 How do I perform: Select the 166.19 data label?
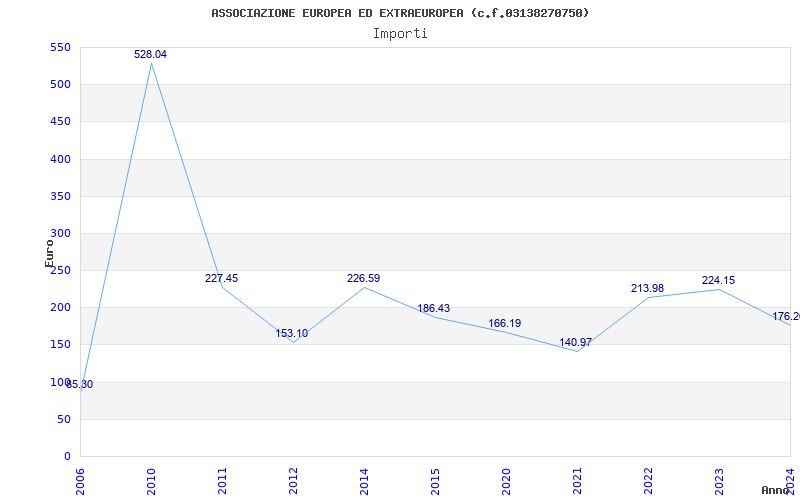click(505, 323)
